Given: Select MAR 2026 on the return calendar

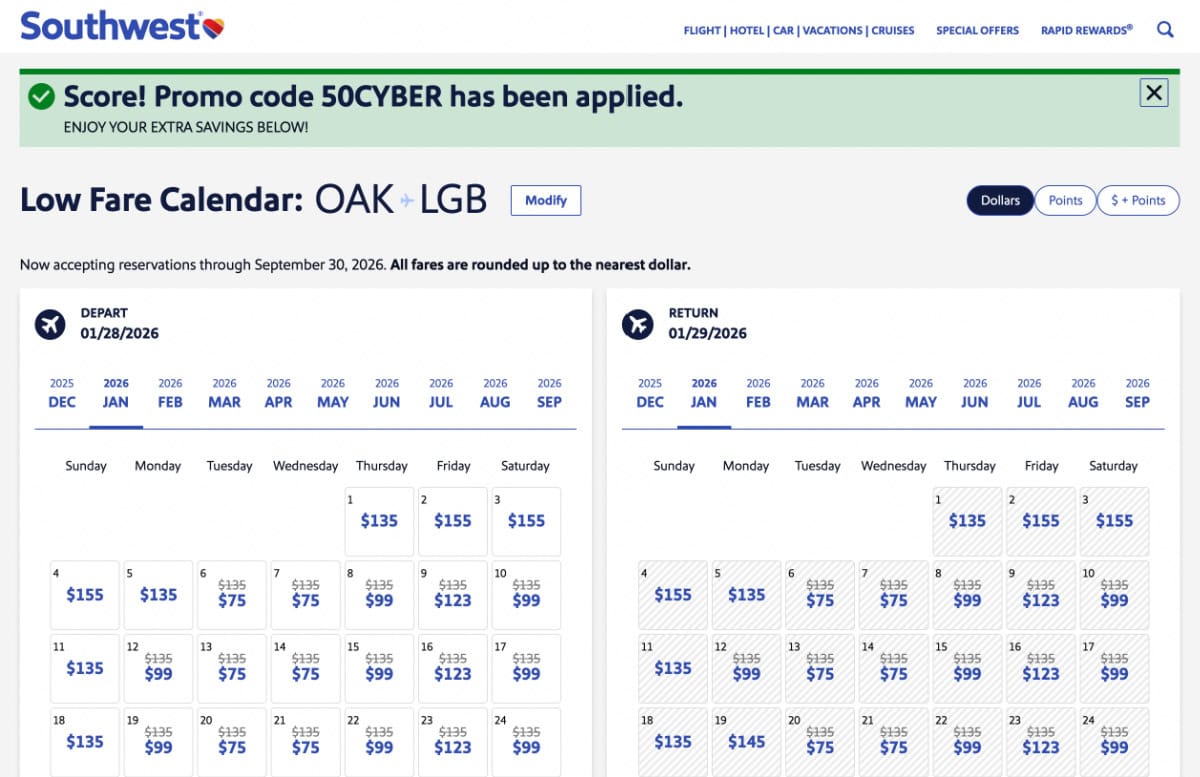Looking at the screenshot, I should point(811,394).
